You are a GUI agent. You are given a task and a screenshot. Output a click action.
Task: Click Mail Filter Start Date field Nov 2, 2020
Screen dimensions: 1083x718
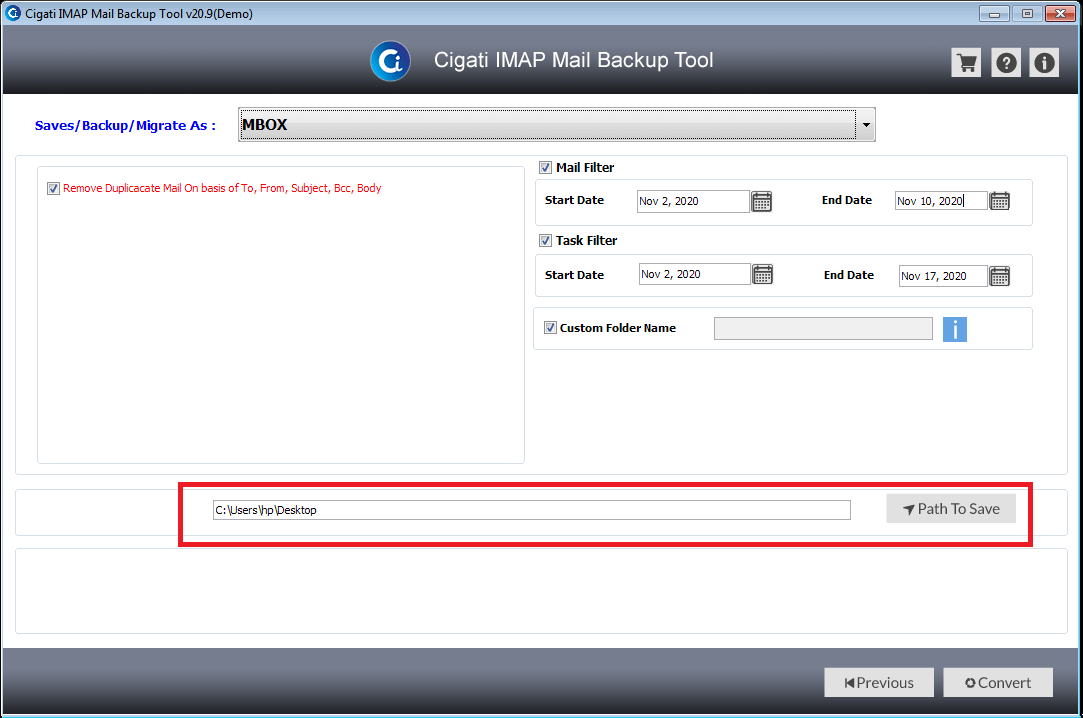click(x=693, y=202)
